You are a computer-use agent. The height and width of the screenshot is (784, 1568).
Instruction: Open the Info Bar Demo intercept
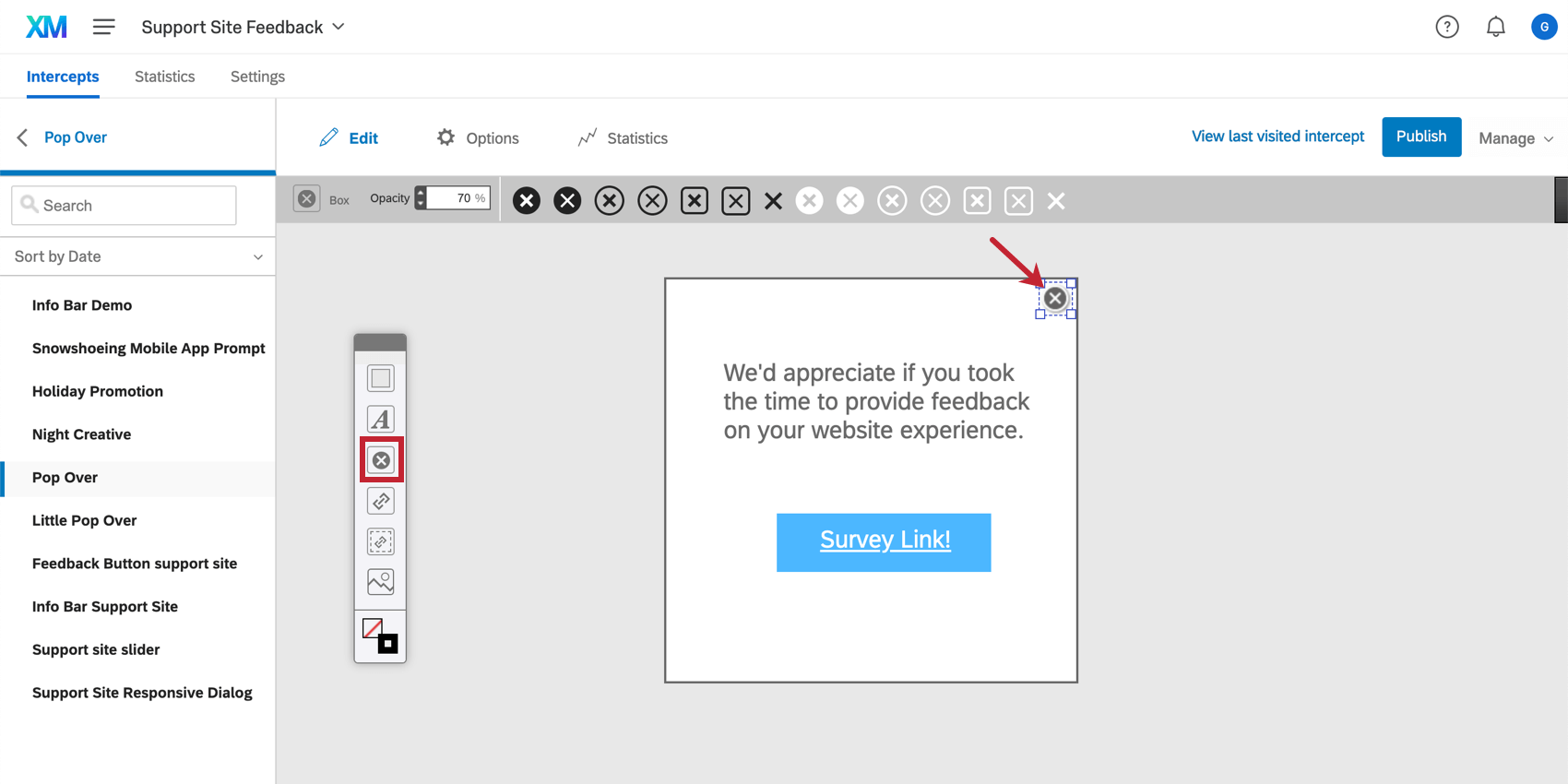(82, 305)
